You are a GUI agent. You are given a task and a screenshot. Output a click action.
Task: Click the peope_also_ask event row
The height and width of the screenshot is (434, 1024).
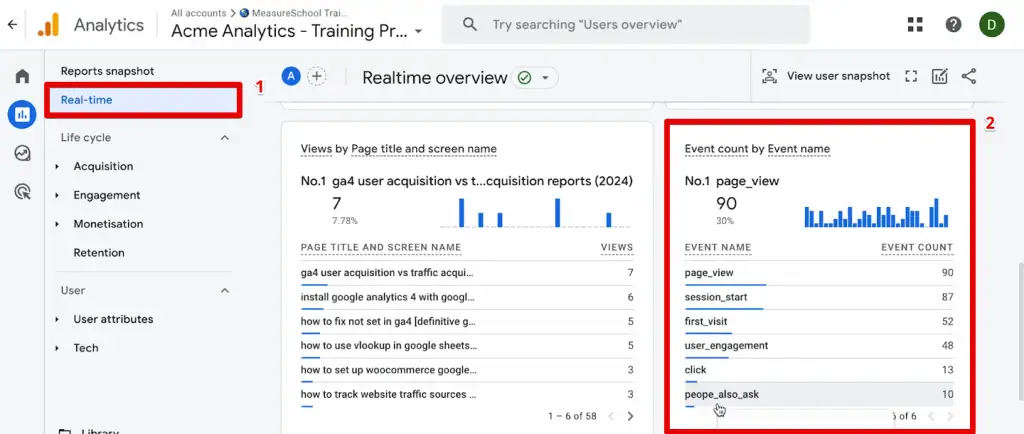[x=818, y=394]
